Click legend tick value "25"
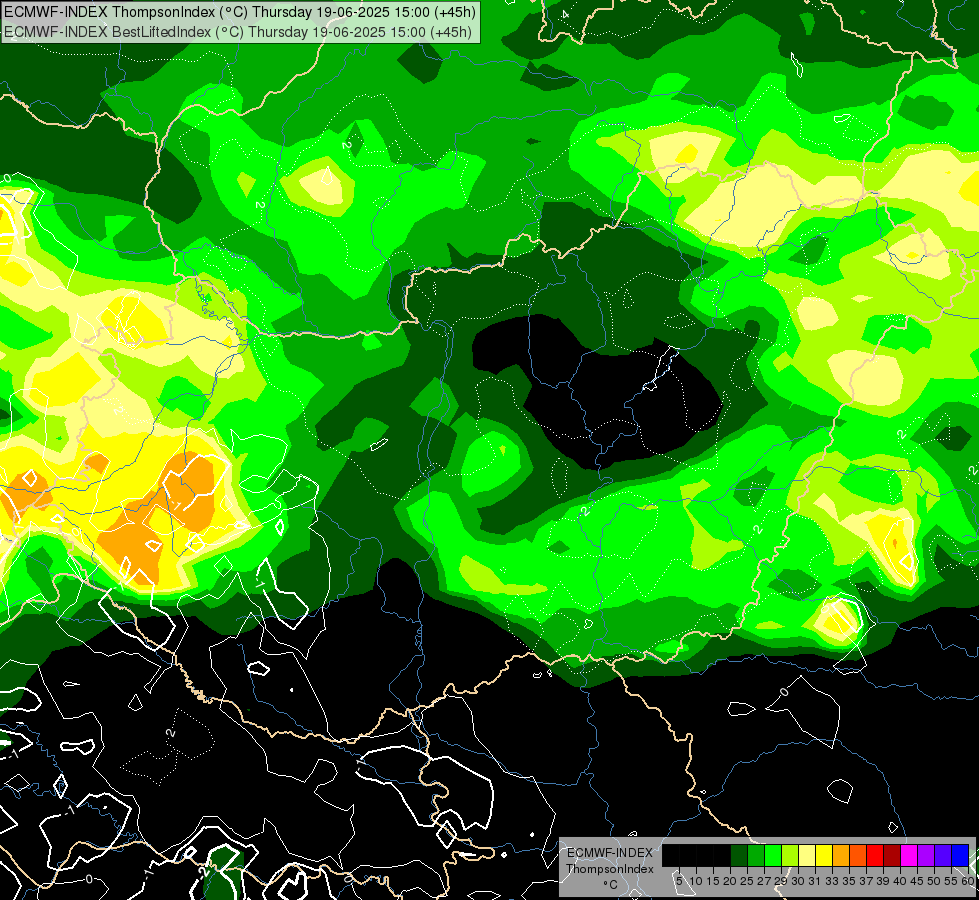The height and width of the screenshot is (900, 979). click(747, 881)
